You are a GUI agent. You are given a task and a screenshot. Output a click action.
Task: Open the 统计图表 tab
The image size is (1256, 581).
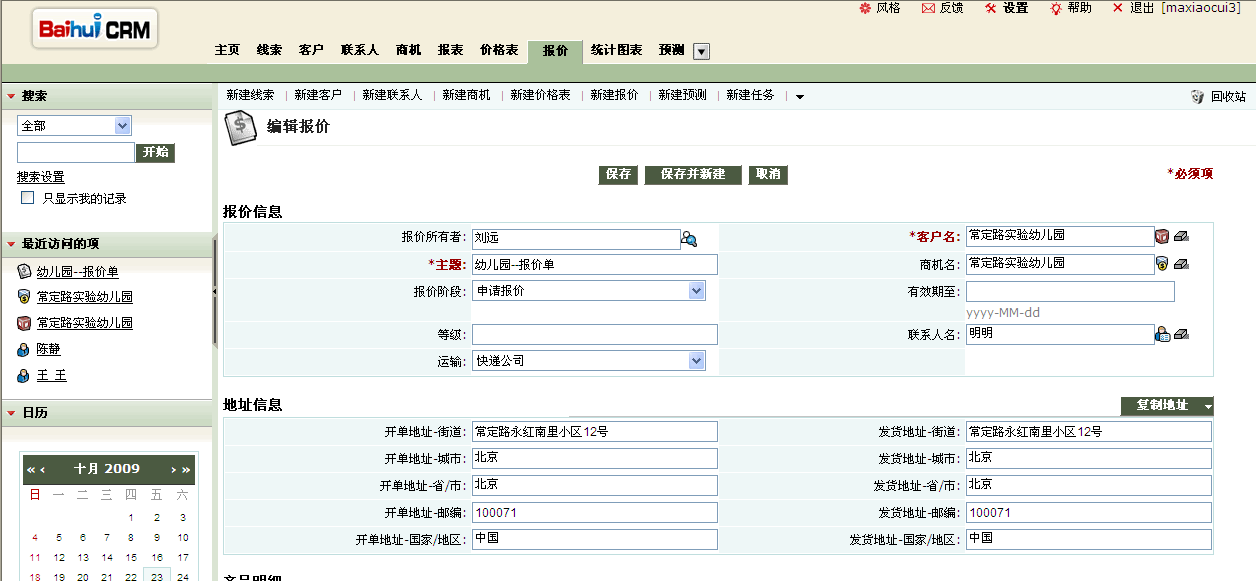coord(616,50)
